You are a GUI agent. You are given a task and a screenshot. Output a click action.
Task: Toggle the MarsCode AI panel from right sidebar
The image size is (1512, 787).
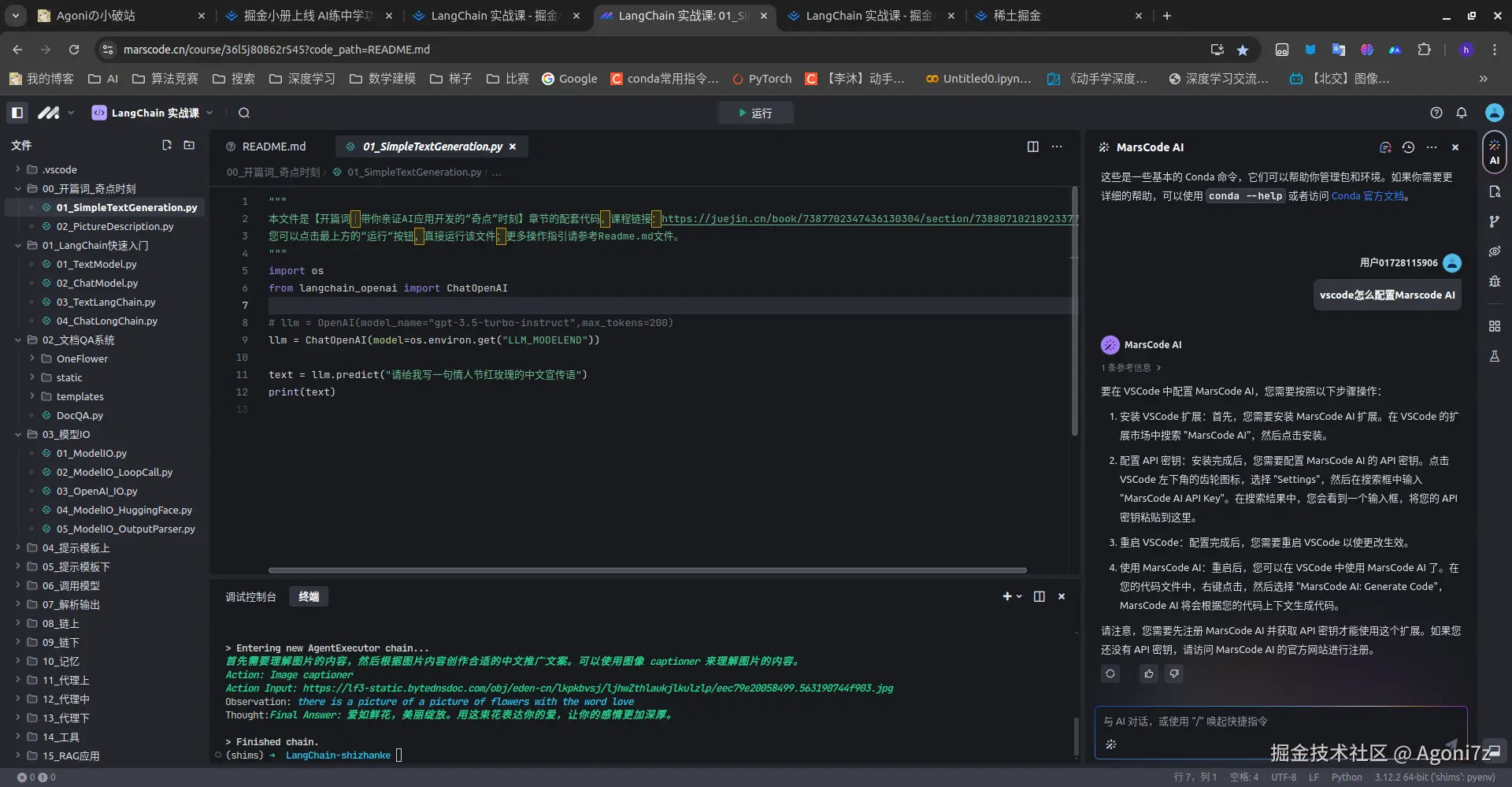[x=1494, y=151]
